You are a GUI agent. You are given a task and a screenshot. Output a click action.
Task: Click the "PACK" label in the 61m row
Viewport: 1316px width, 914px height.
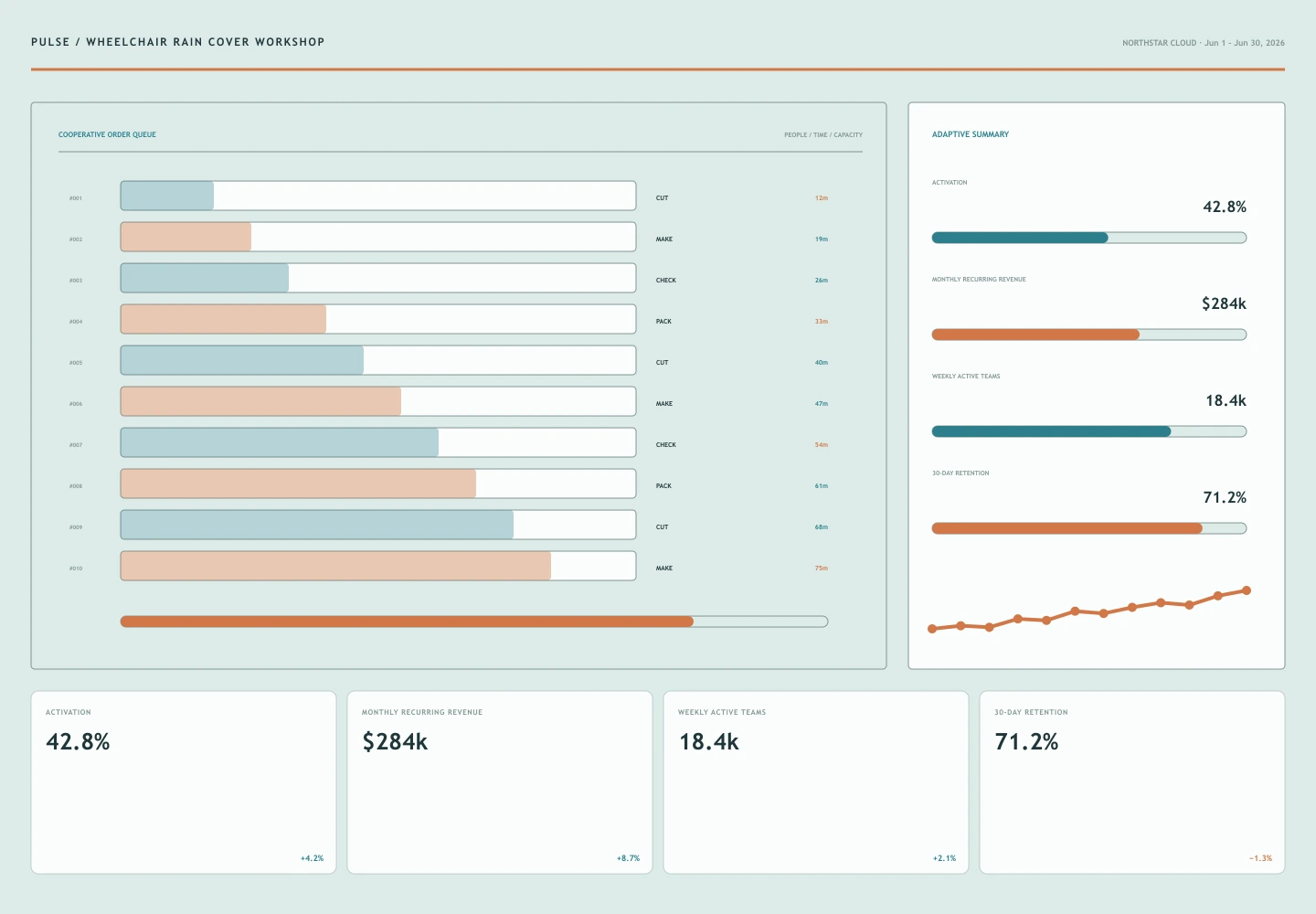pos(664,486)
